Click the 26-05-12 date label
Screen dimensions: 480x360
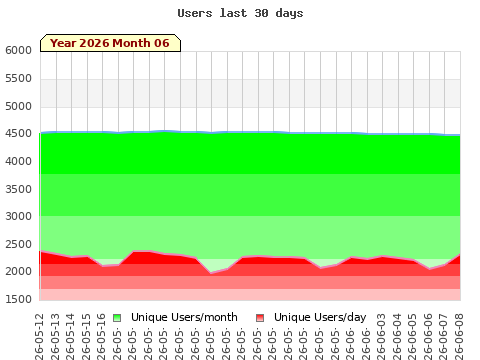39,337
